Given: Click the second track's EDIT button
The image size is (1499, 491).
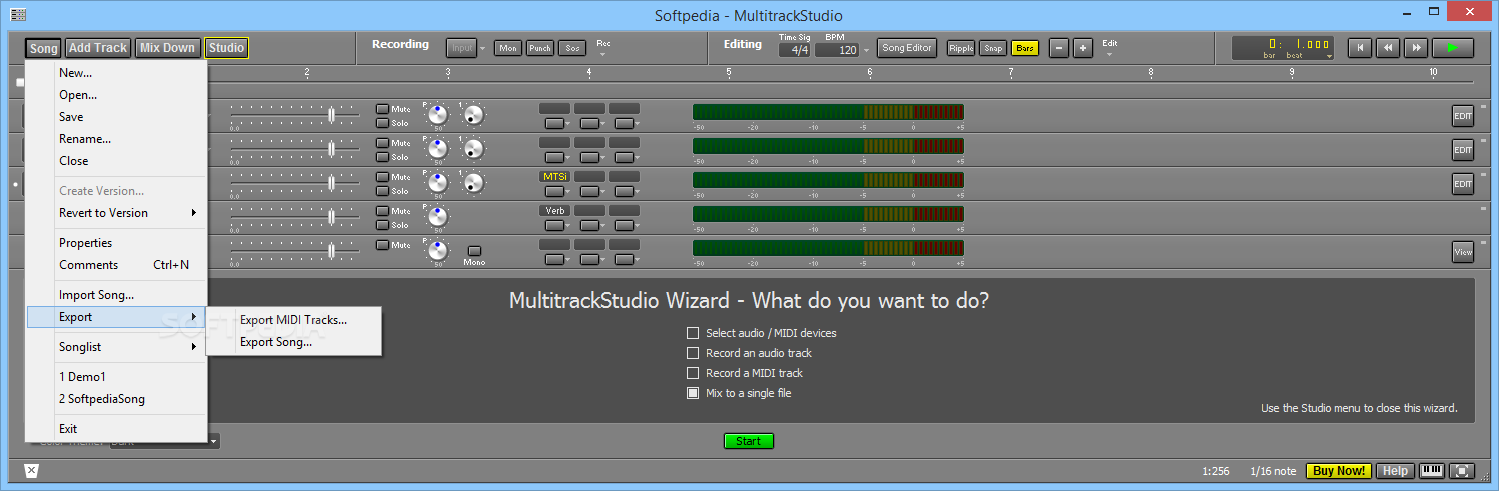Looking at the screenshot, I should 1463,150.
